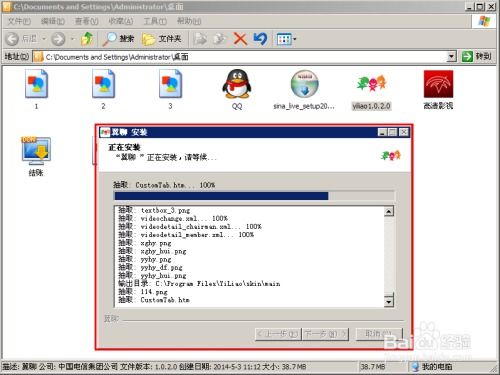Open the 工具 menu
This screenshot has width=500, height=375.
click(x=155, y=21)
